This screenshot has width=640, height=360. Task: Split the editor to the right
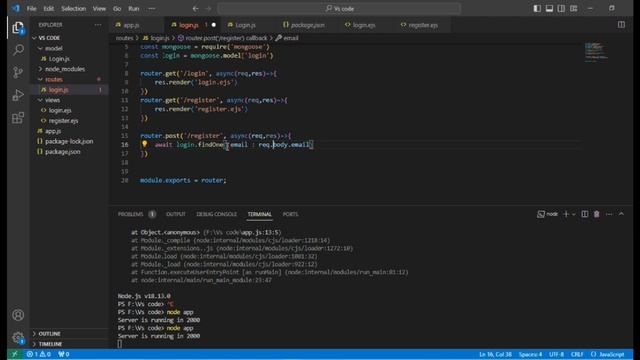pos(621,25)
